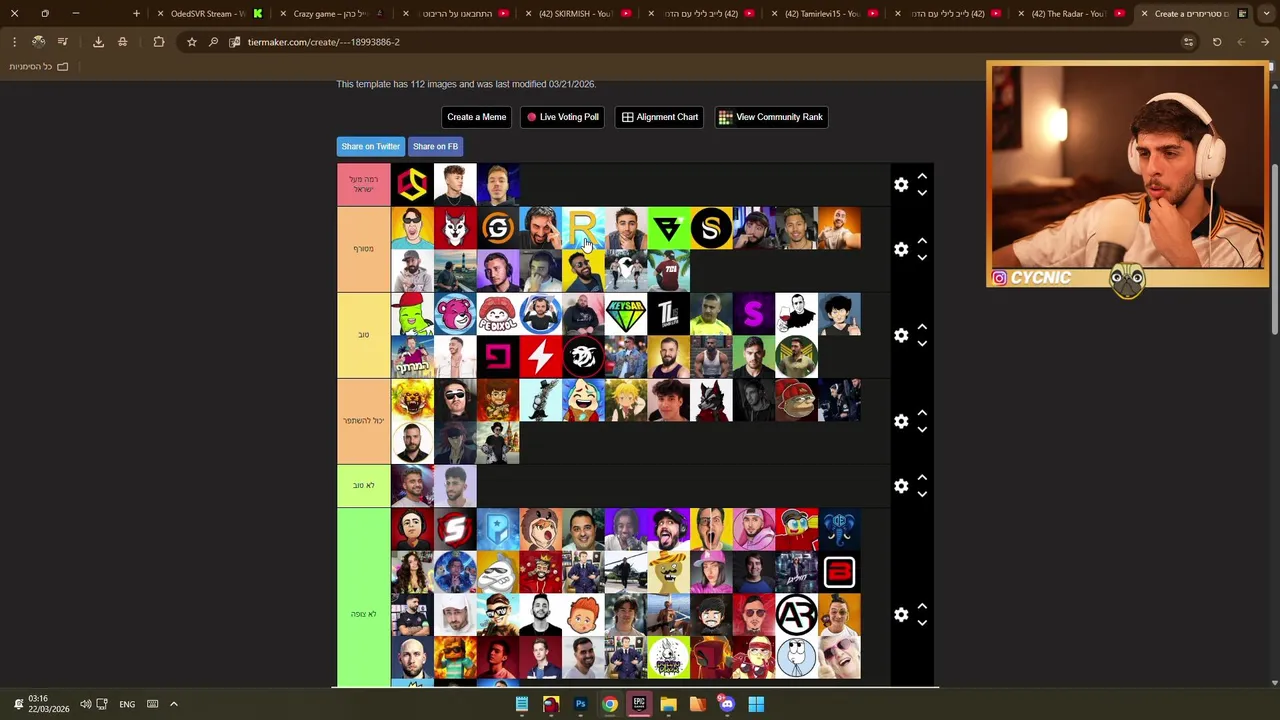
Task: Open settings gear for the 'מטורף' tier
Action: pos(901,249)
